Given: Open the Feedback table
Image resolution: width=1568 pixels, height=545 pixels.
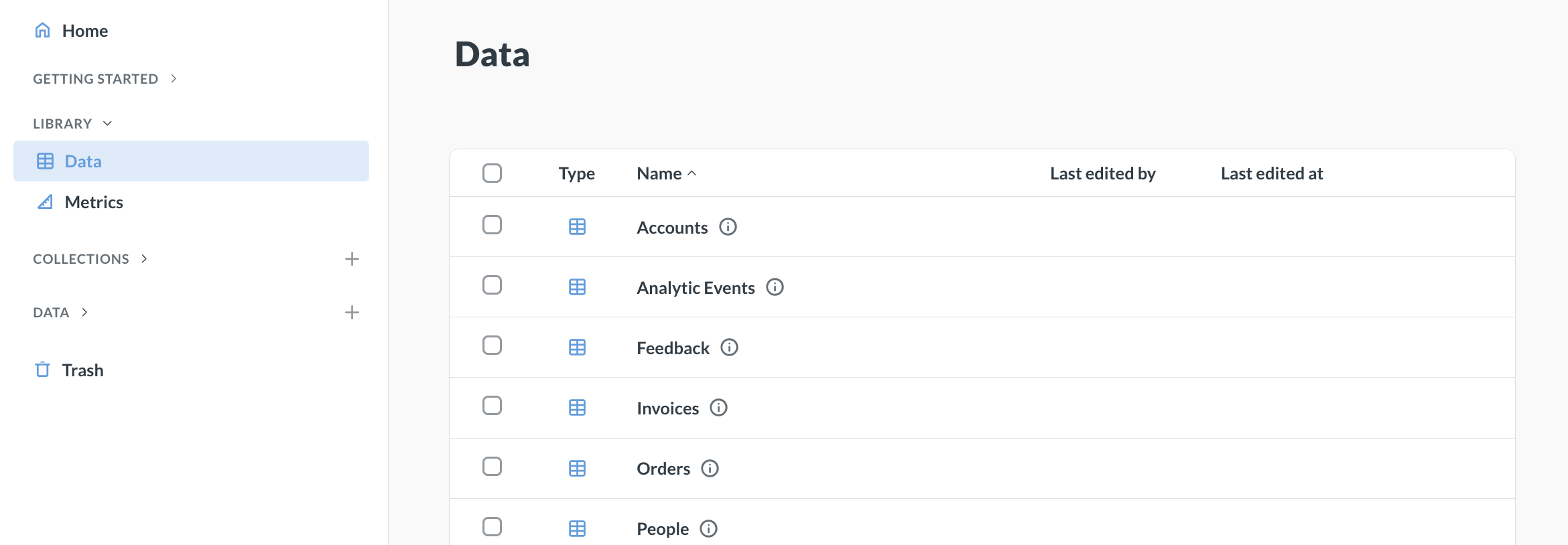Looking at the screenshot, I should (x=673, y=348).
